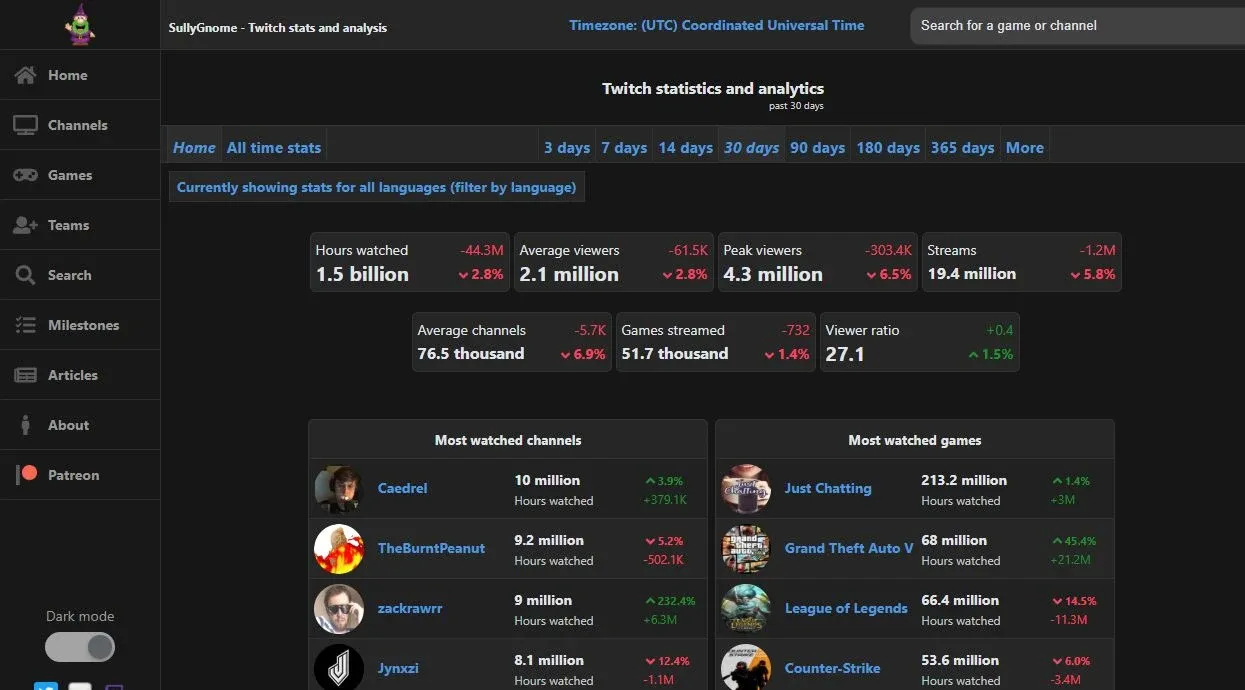The height and width of the screenshot is (690, 1245).
Task: Open Milestones in the sidebar menu
Action: tap(80, 325)
